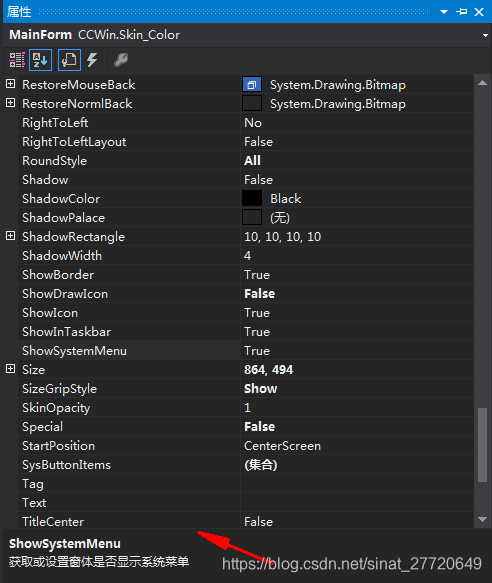Select the ShadowColor property name
The width and height of the screenshot is (492, 583).
61,199
